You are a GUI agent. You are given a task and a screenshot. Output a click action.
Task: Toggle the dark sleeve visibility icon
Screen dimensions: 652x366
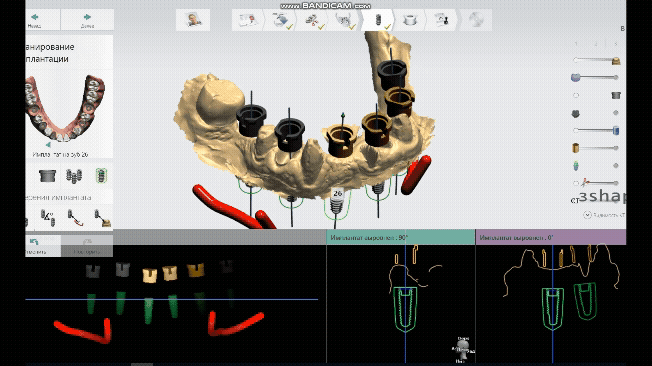click(616, 95)
